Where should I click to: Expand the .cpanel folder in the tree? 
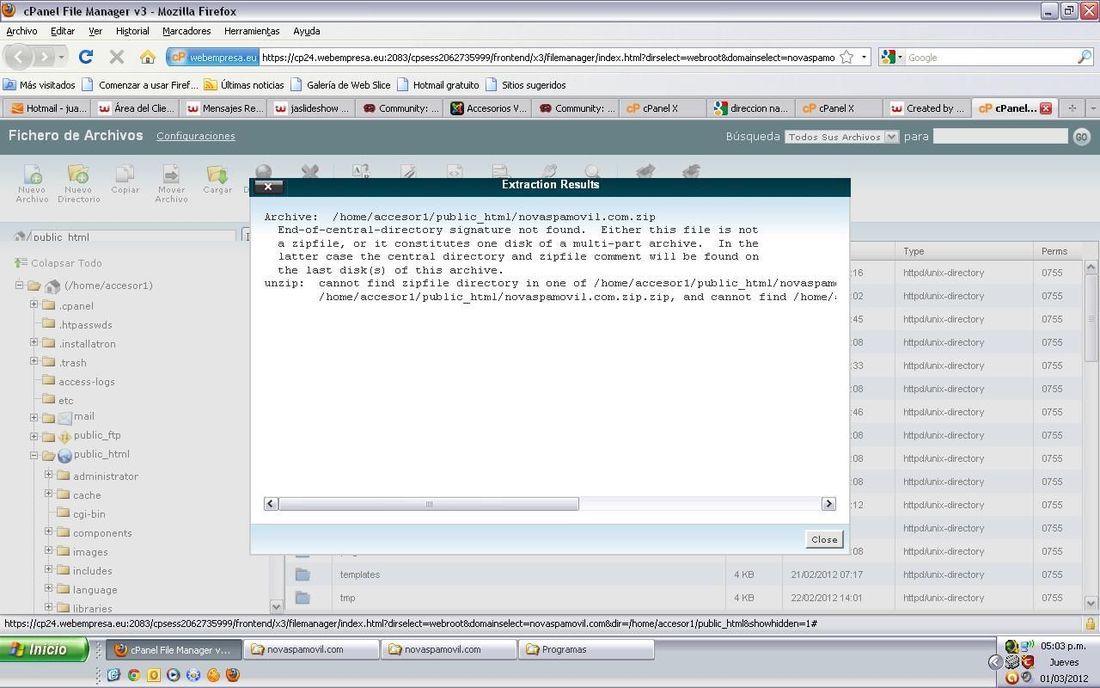point(34,304)
